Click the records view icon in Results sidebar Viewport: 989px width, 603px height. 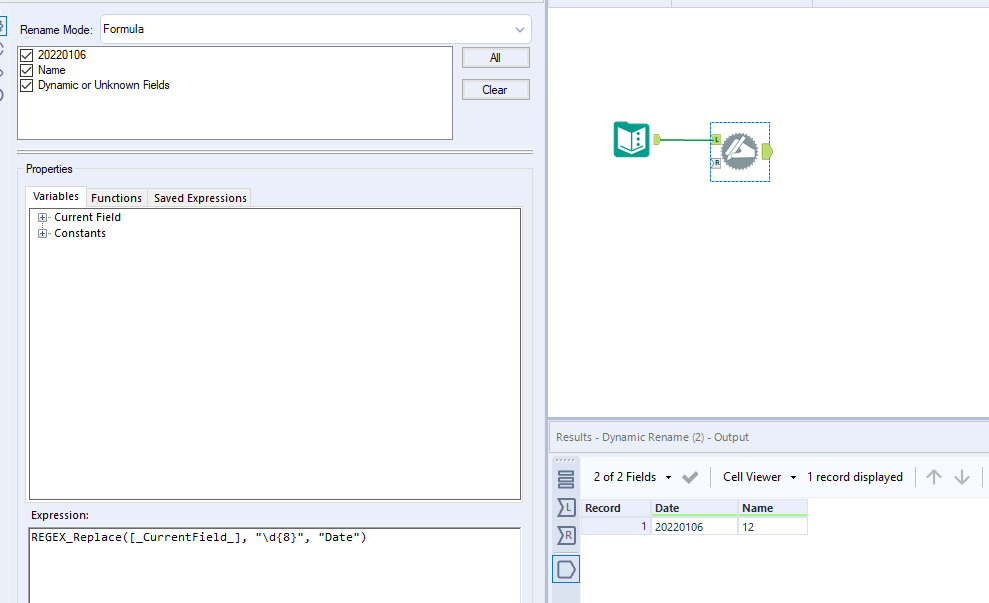(566, 477)
